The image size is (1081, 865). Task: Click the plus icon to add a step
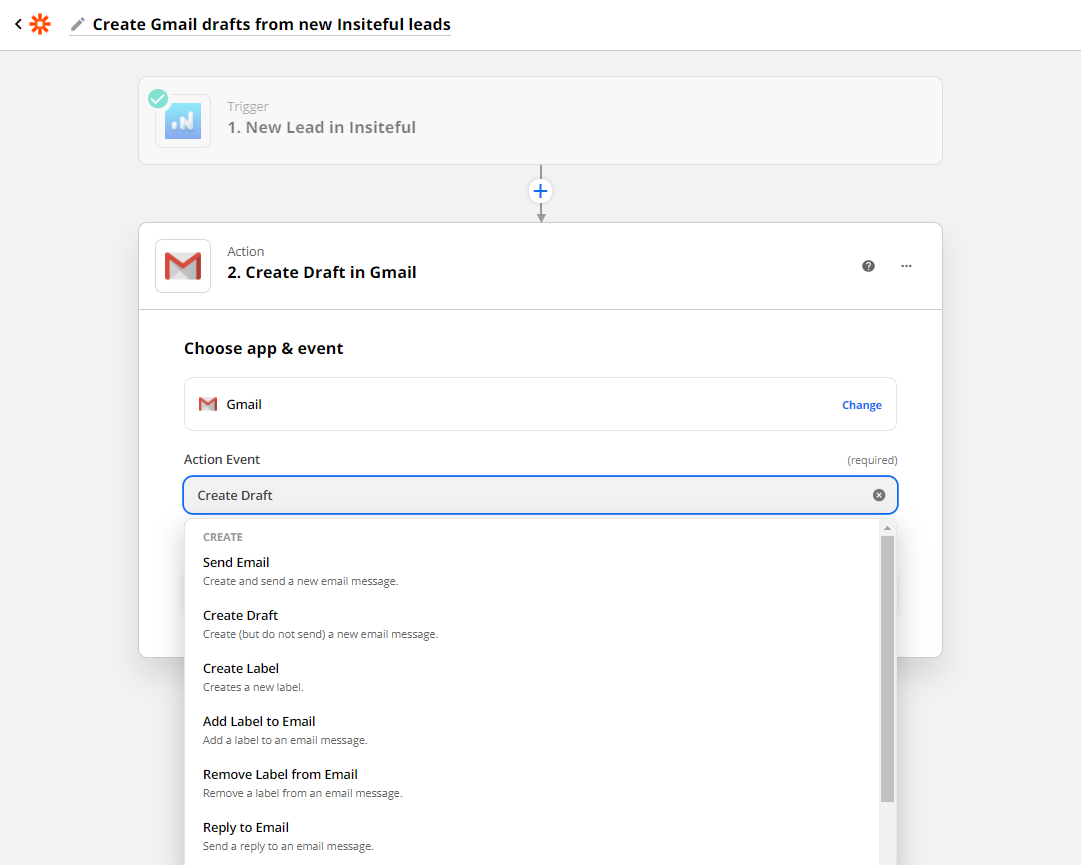pyautogui.click(x=540, y=190)
